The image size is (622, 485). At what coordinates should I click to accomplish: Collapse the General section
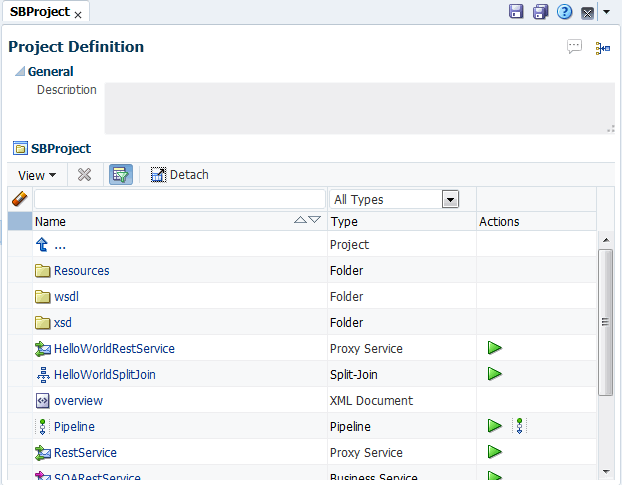(20, 71)
